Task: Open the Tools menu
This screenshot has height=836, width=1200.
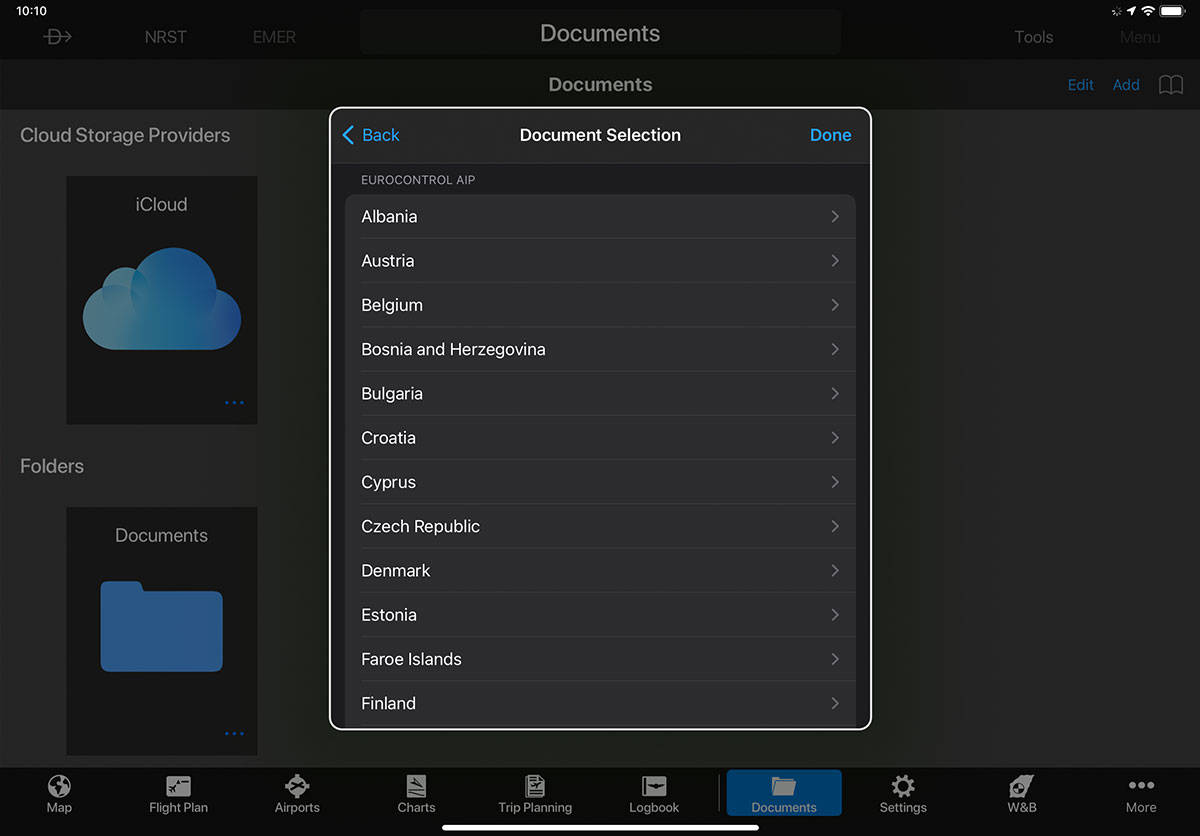Action: 1033,37
